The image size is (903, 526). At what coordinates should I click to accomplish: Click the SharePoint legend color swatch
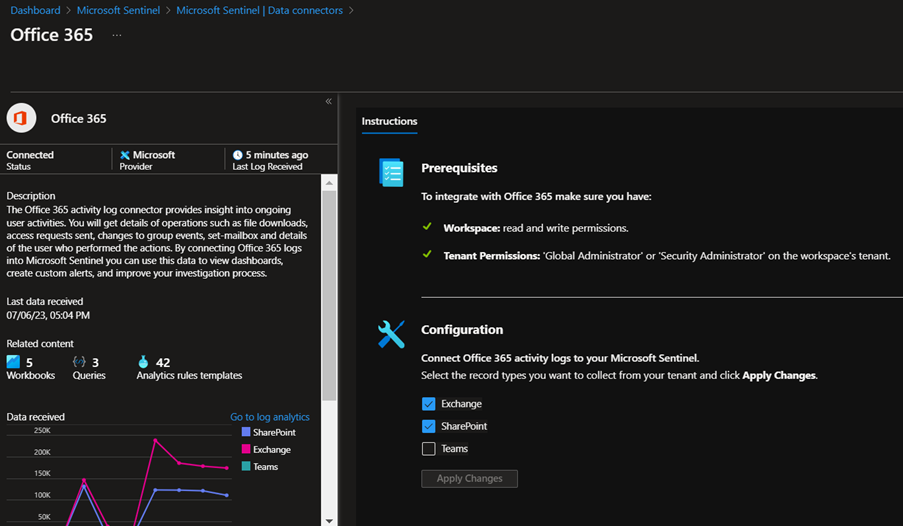point(246,432)
